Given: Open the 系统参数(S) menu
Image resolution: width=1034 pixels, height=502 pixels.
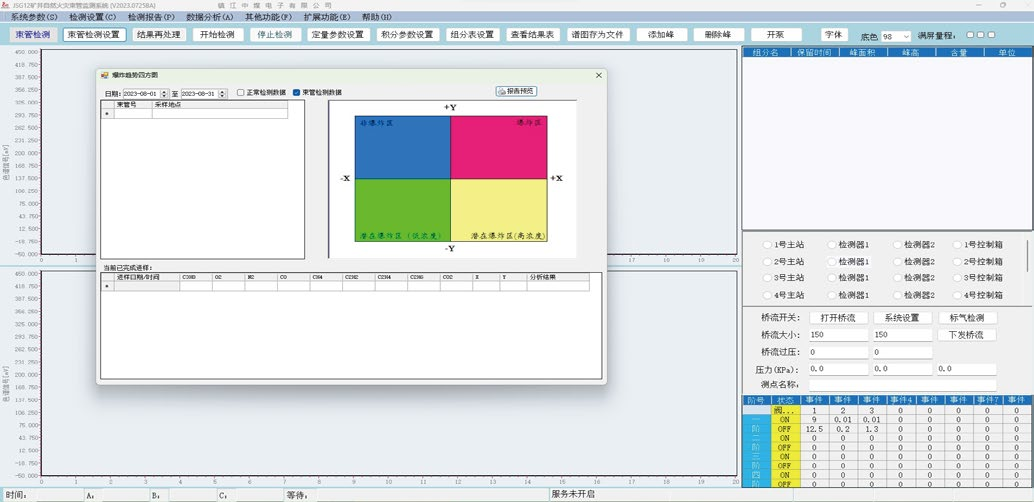Looking at the screenshot, I should point(34,17).
